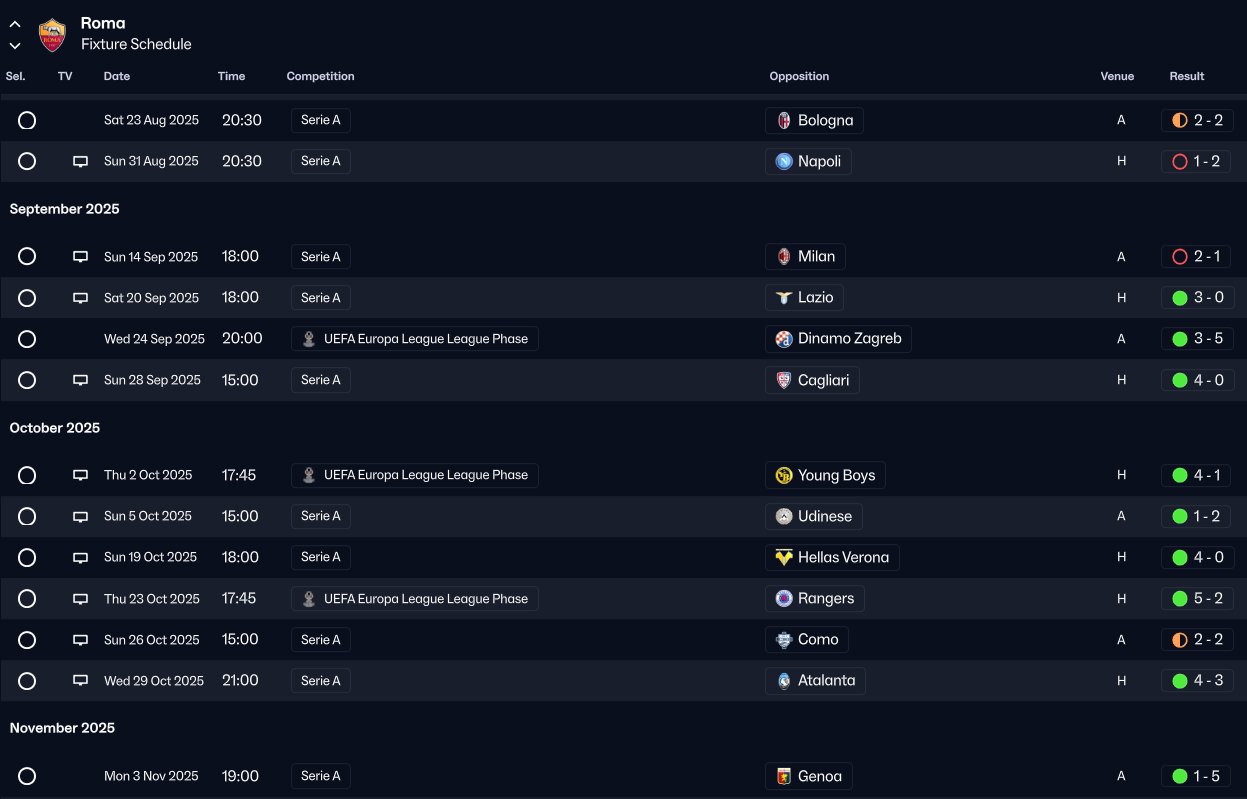The height and width of the screenshot is (799, 1247).
Task: Sort by the Competition column header
Action: pyautogui.click(x=320, y=77)
